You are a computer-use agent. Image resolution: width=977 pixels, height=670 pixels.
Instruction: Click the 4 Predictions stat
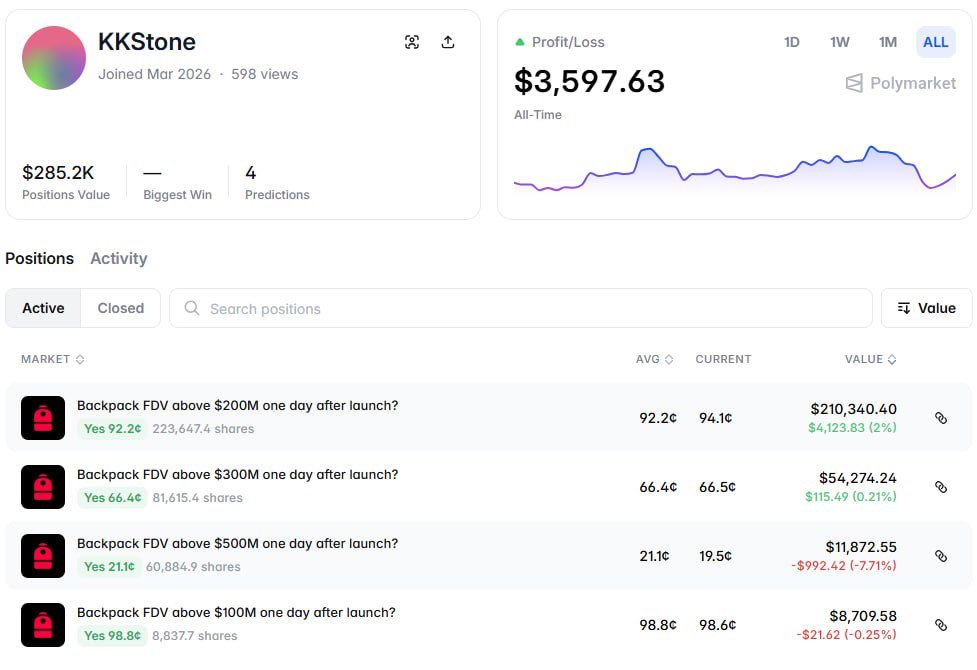click(277, 181)
